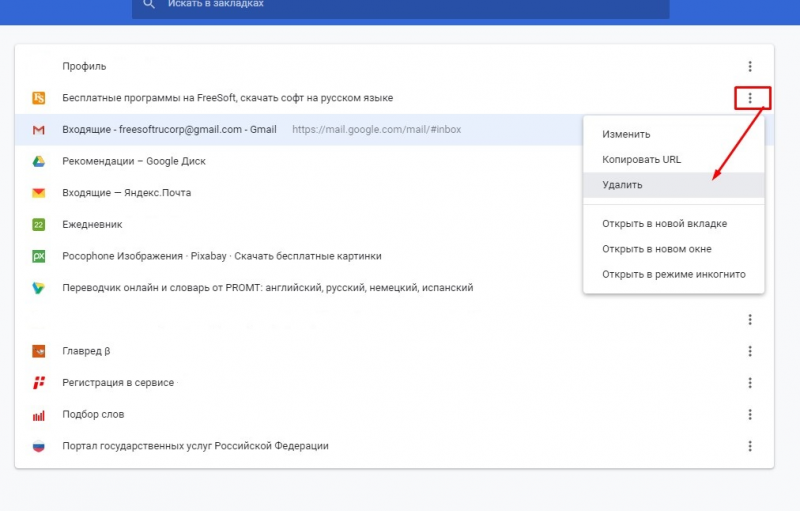800x511 pixels.
Task: Select the Pocophone Изображения Pixabay bookmark
Action: (x=299, y=256)
